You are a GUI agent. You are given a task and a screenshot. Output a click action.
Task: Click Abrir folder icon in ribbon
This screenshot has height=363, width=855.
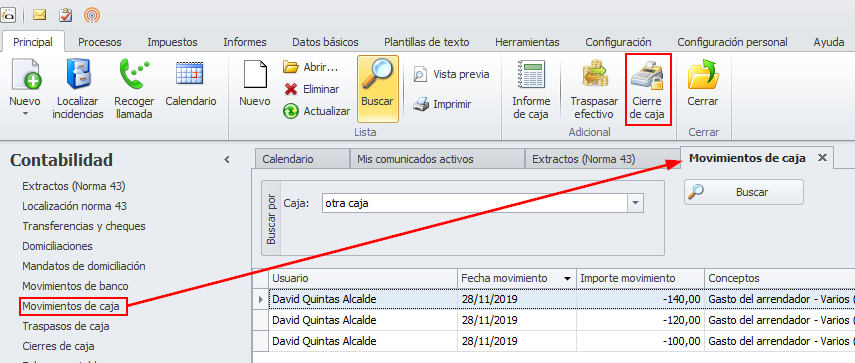coord(291,68)
